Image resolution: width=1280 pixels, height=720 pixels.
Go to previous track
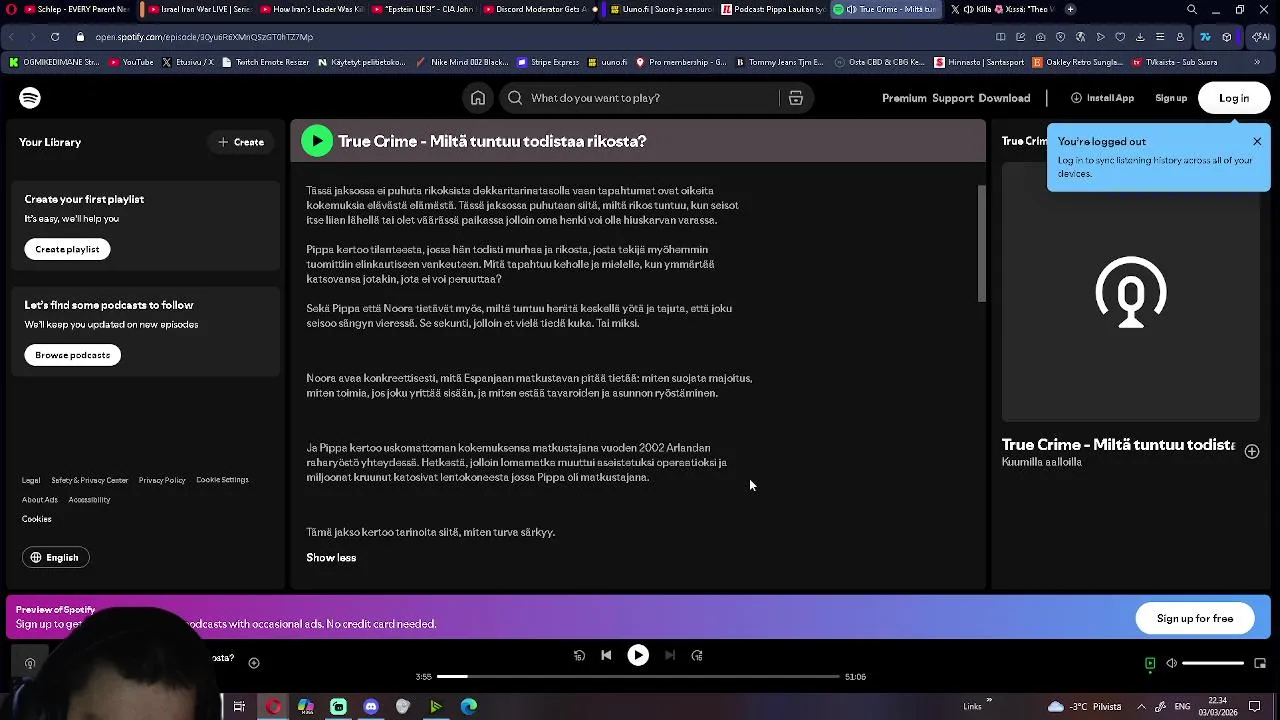606,655
